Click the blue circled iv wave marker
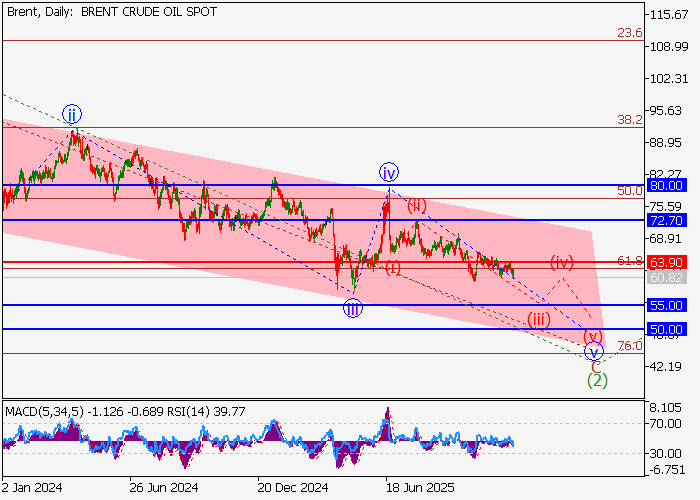700x500 pixels. [x=389, y=172]
